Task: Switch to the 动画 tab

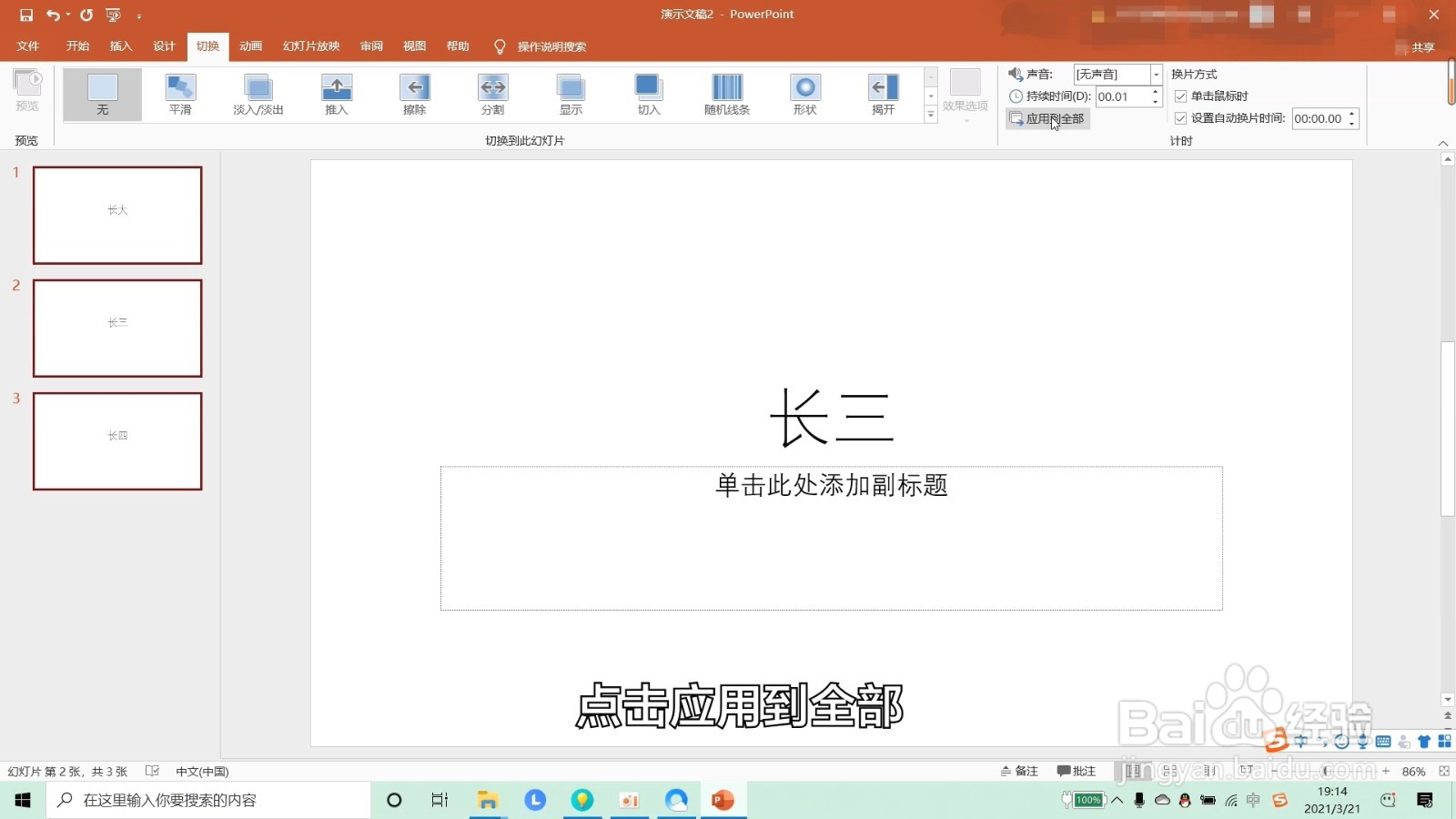Action: click(x=250, y=46)
